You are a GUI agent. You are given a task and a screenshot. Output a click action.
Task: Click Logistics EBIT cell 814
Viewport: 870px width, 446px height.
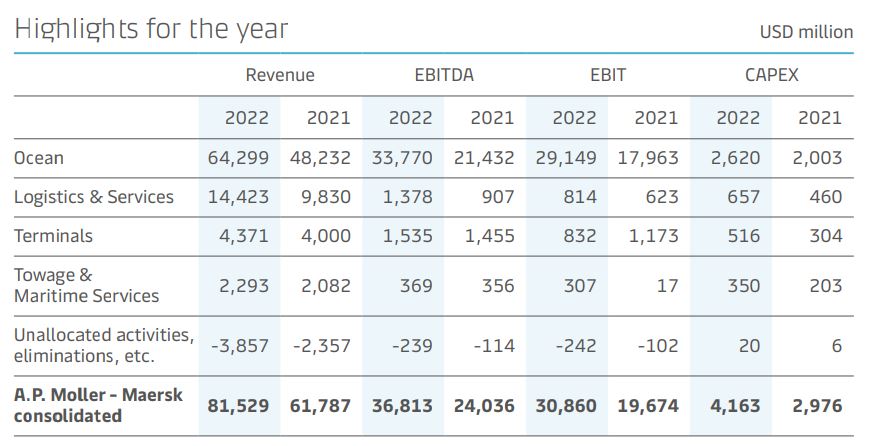(x=580, y=197)
